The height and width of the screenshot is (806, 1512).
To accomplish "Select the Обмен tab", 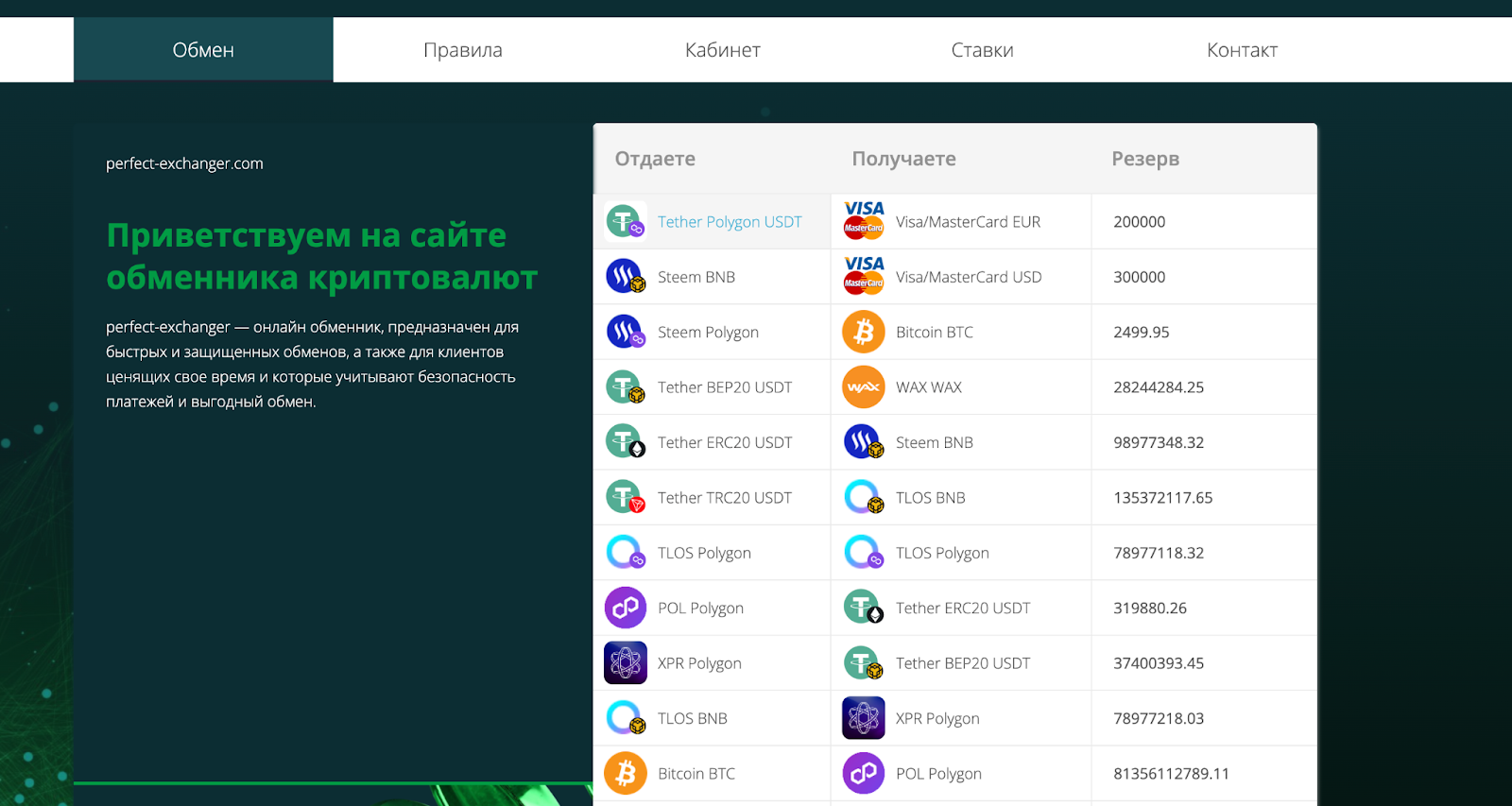I will (203, 50).
